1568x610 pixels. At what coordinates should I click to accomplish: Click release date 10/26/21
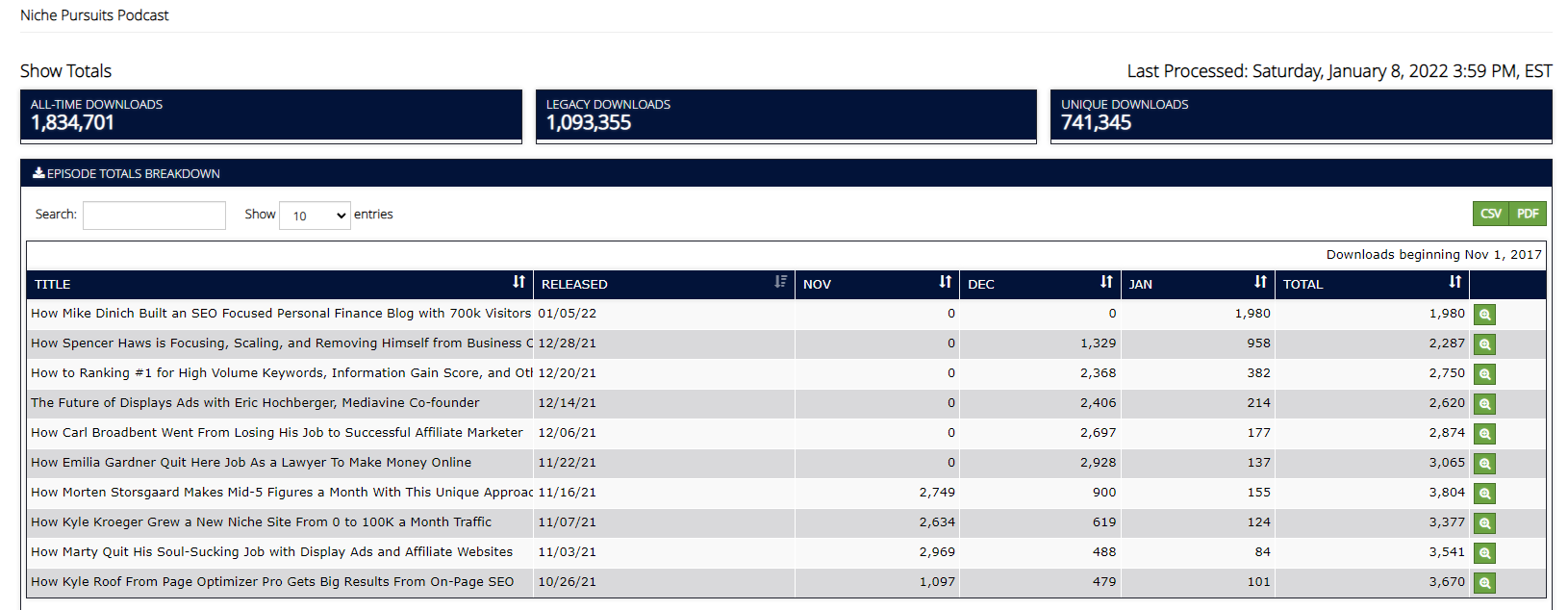tap(567, 581)
